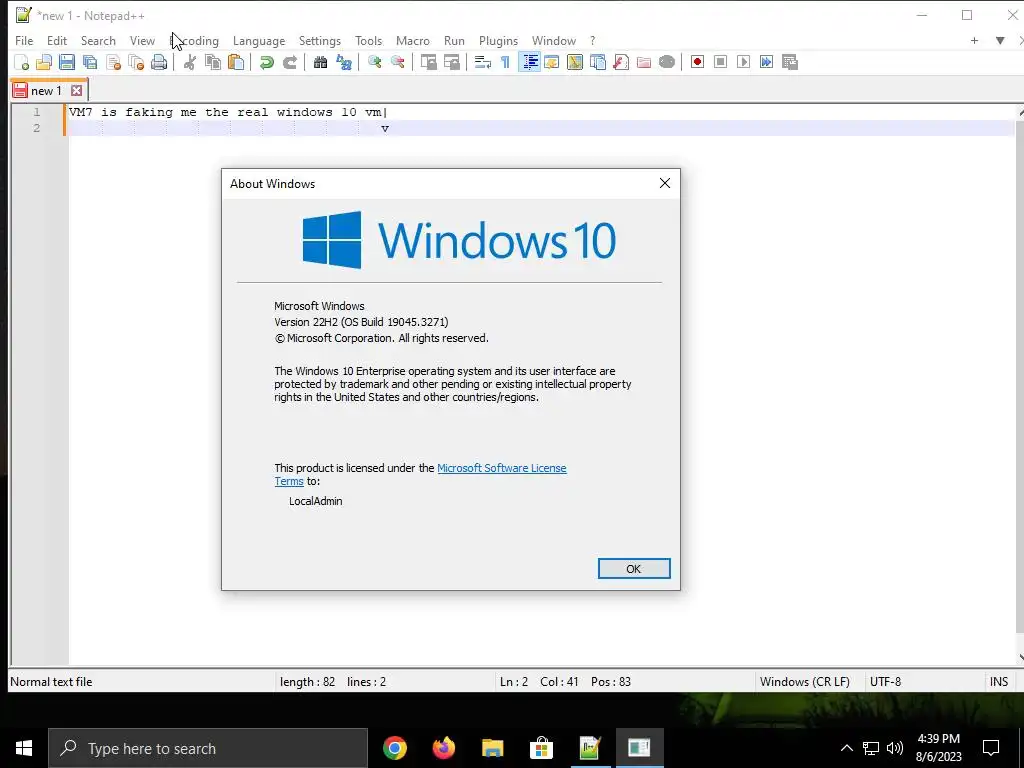1024x768 pixels.
Task: Open the Settings menu
Action: [x=320, y=40]
